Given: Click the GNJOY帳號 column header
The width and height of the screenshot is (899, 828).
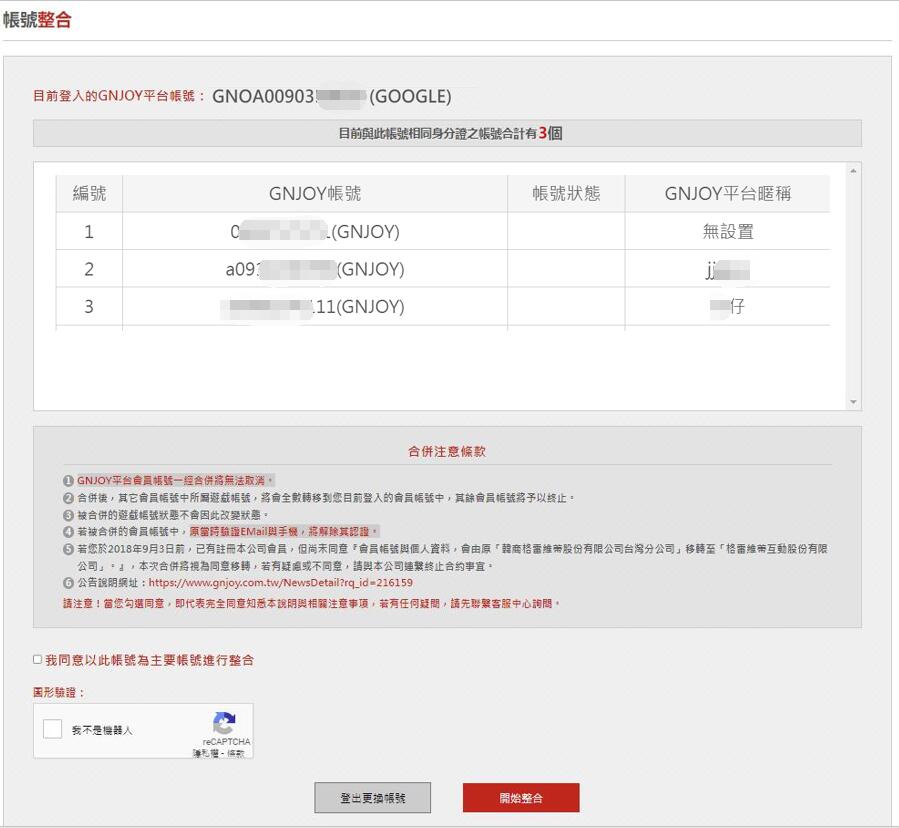Looking at the screenshot, I should click(315, 194).
